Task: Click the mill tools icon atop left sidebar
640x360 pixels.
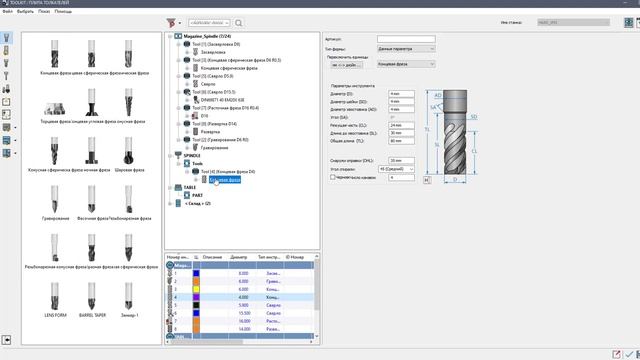Action: (6, 38)
